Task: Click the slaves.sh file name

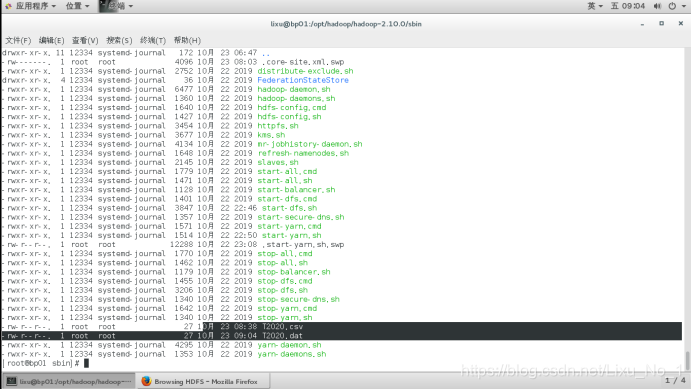Action: pos(278,163)
